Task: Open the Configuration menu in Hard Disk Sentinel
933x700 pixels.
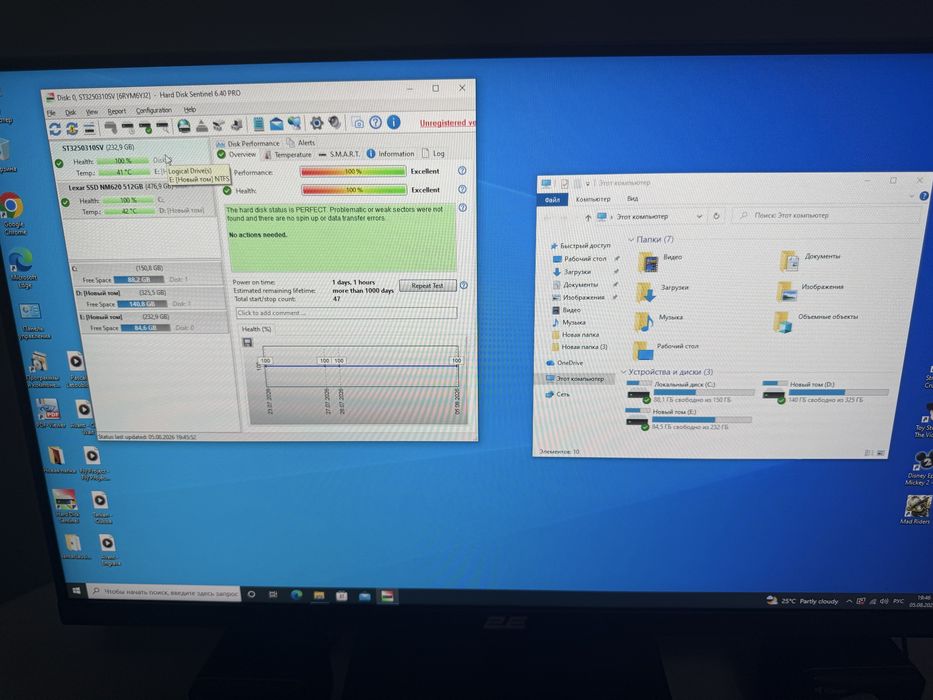Action: 154,110
